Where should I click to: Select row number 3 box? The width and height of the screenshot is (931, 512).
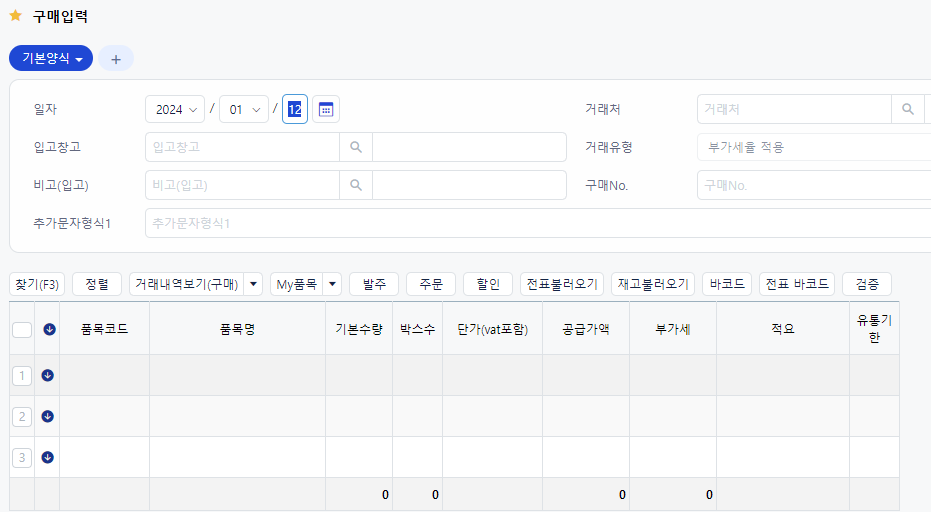tap(22, 457)
